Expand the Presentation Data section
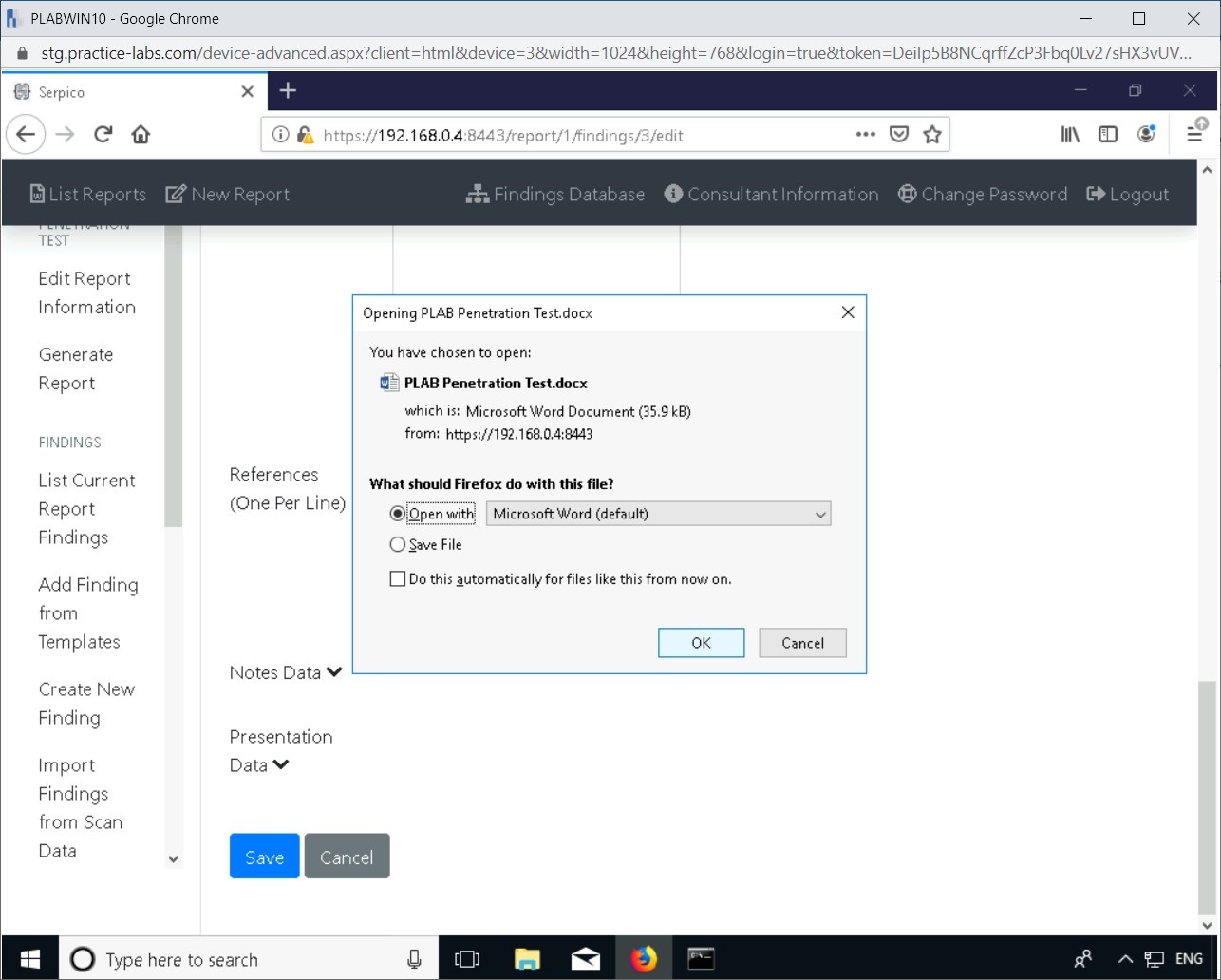This screenshot has width=1221, height=980. click(280, 765)
